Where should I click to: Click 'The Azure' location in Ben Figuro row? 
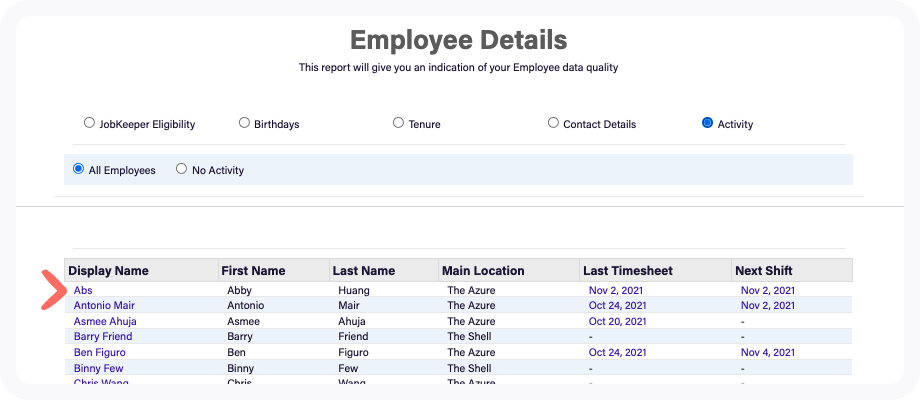pyautogui.click(x=471, y=352)
